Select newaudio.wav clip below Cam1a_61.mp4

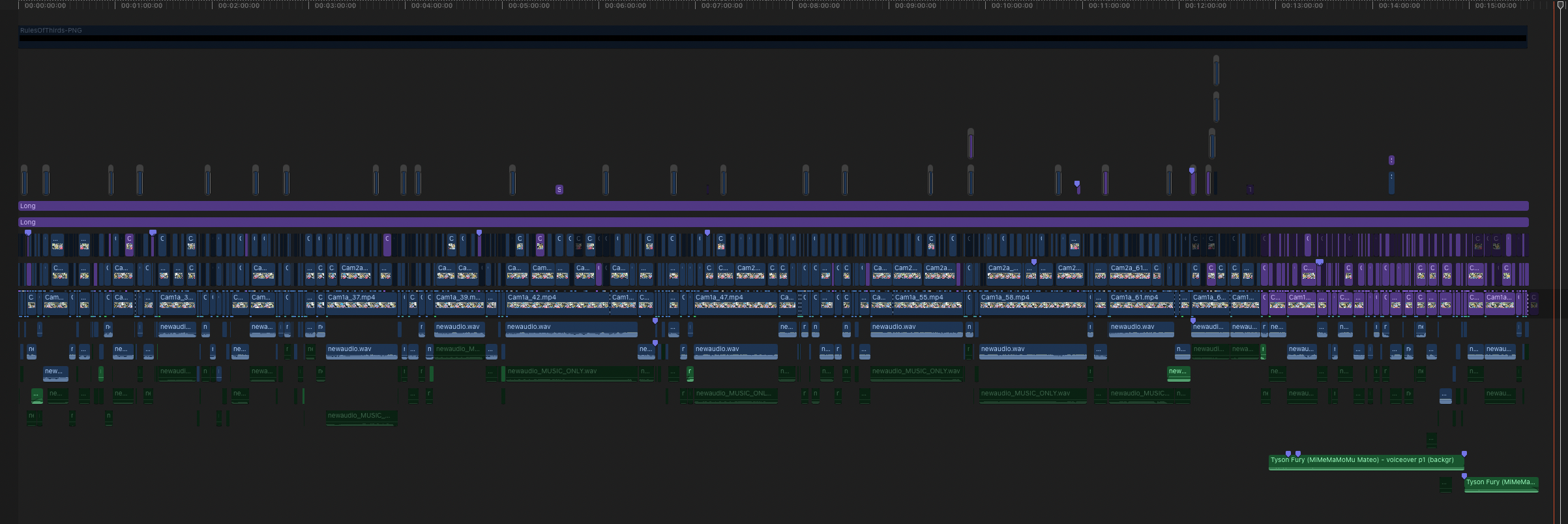click(x=1142, y=330)
